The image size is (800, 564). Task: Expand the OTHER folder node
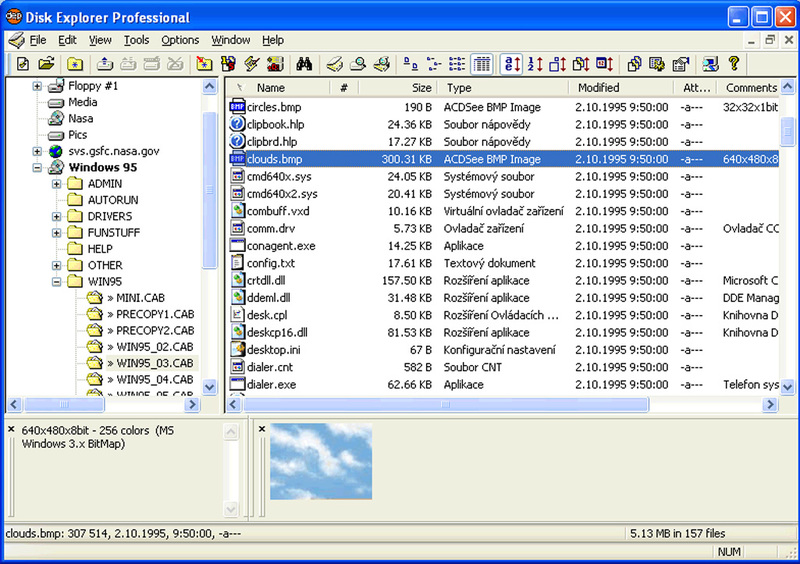[x=57, y=265]
